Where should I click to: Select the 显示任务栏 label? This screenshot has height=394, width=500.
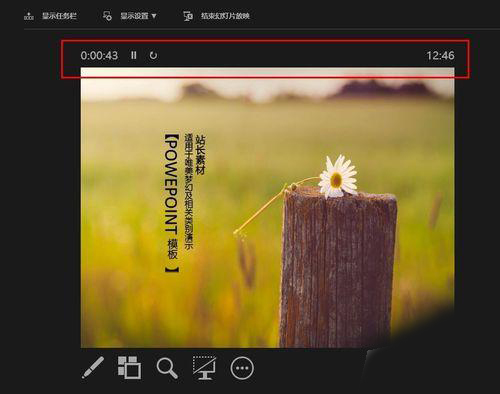click(59, 16)
